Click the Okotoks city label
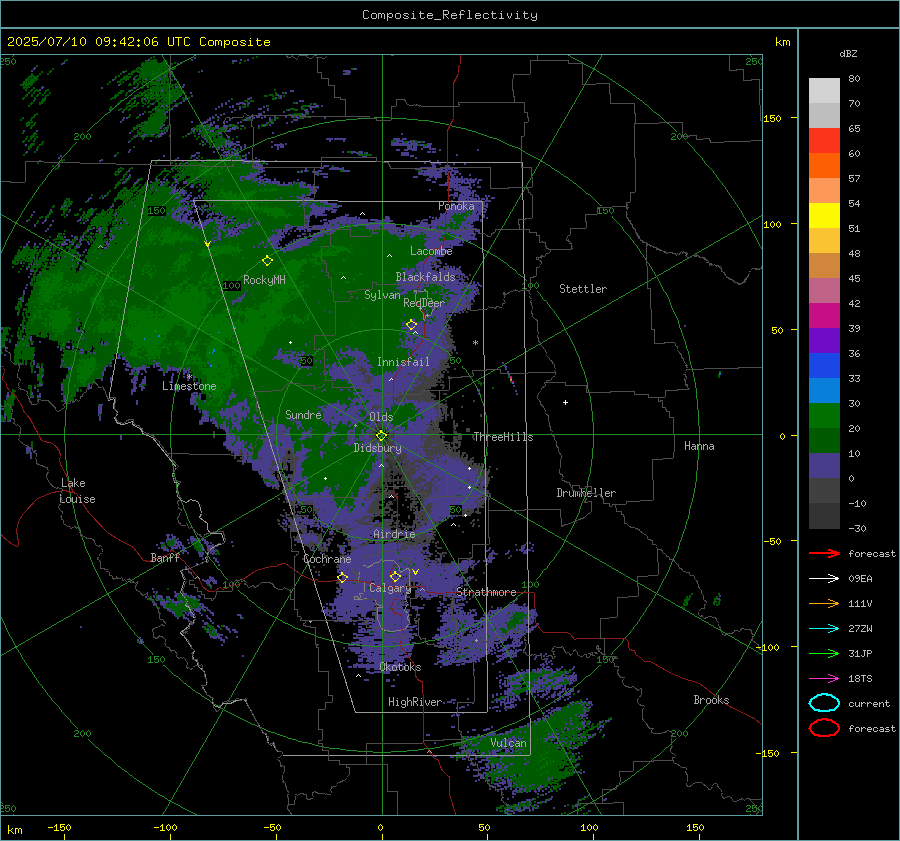 click(400, 667)
